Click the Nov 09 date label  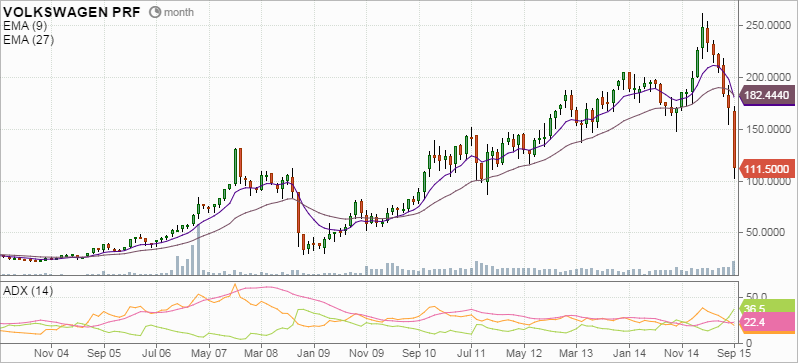pyautogui.click(x=366, y=352)
